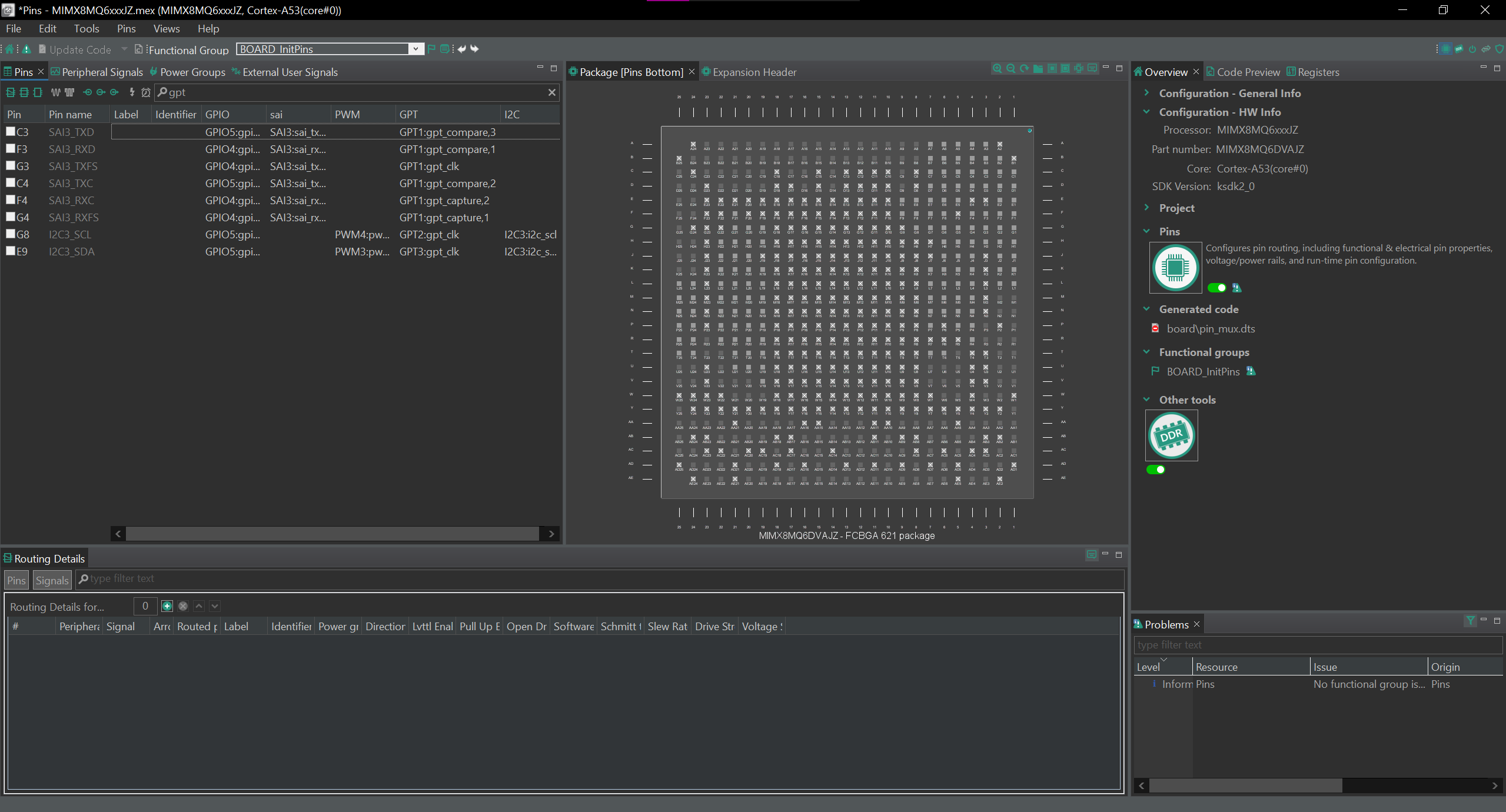Expand the Project section in Overview
This screenshot has width=1506, height=812.
point(1146,207)
